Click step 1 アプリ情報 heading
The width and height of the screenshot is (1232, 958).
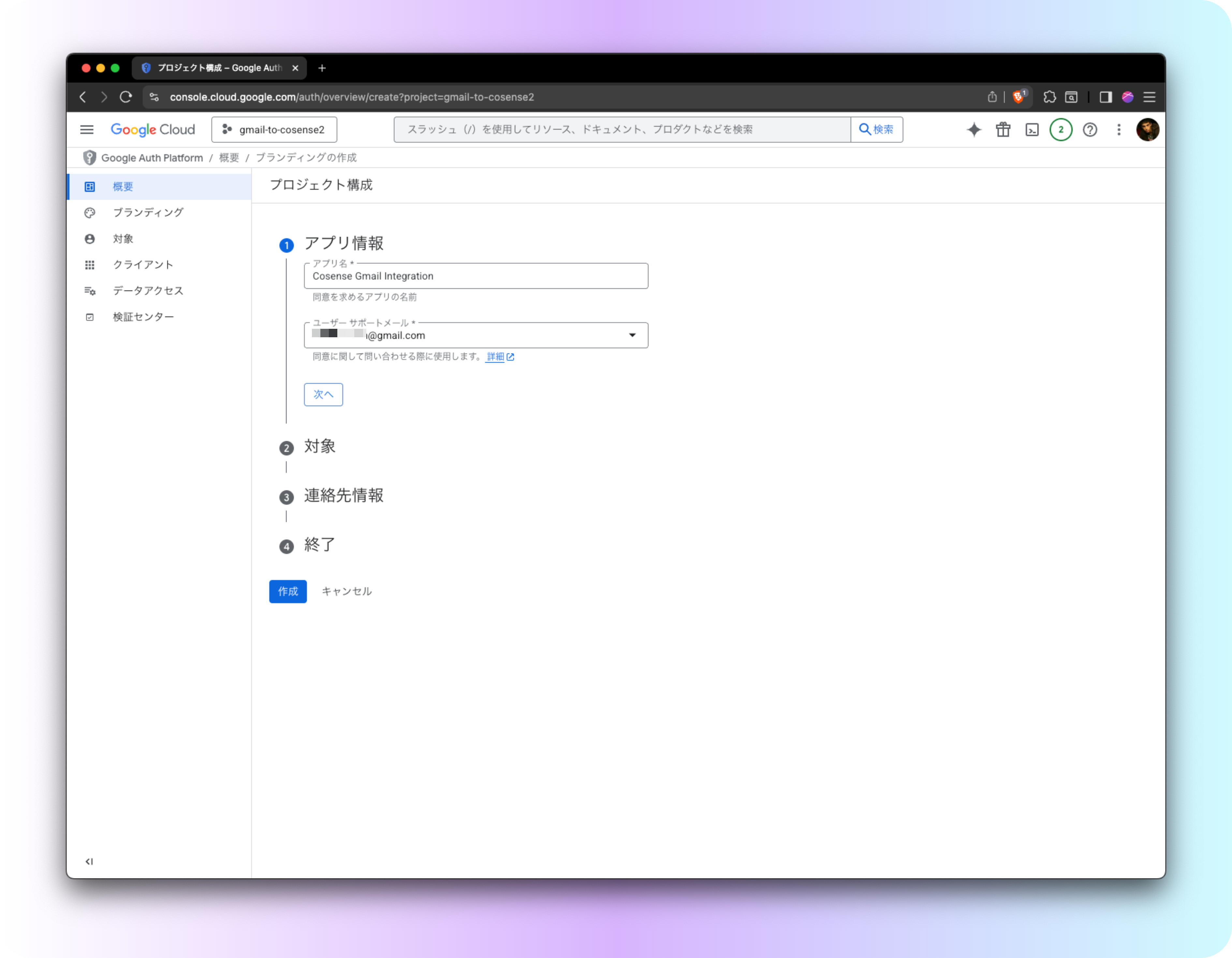click(344, 244)
